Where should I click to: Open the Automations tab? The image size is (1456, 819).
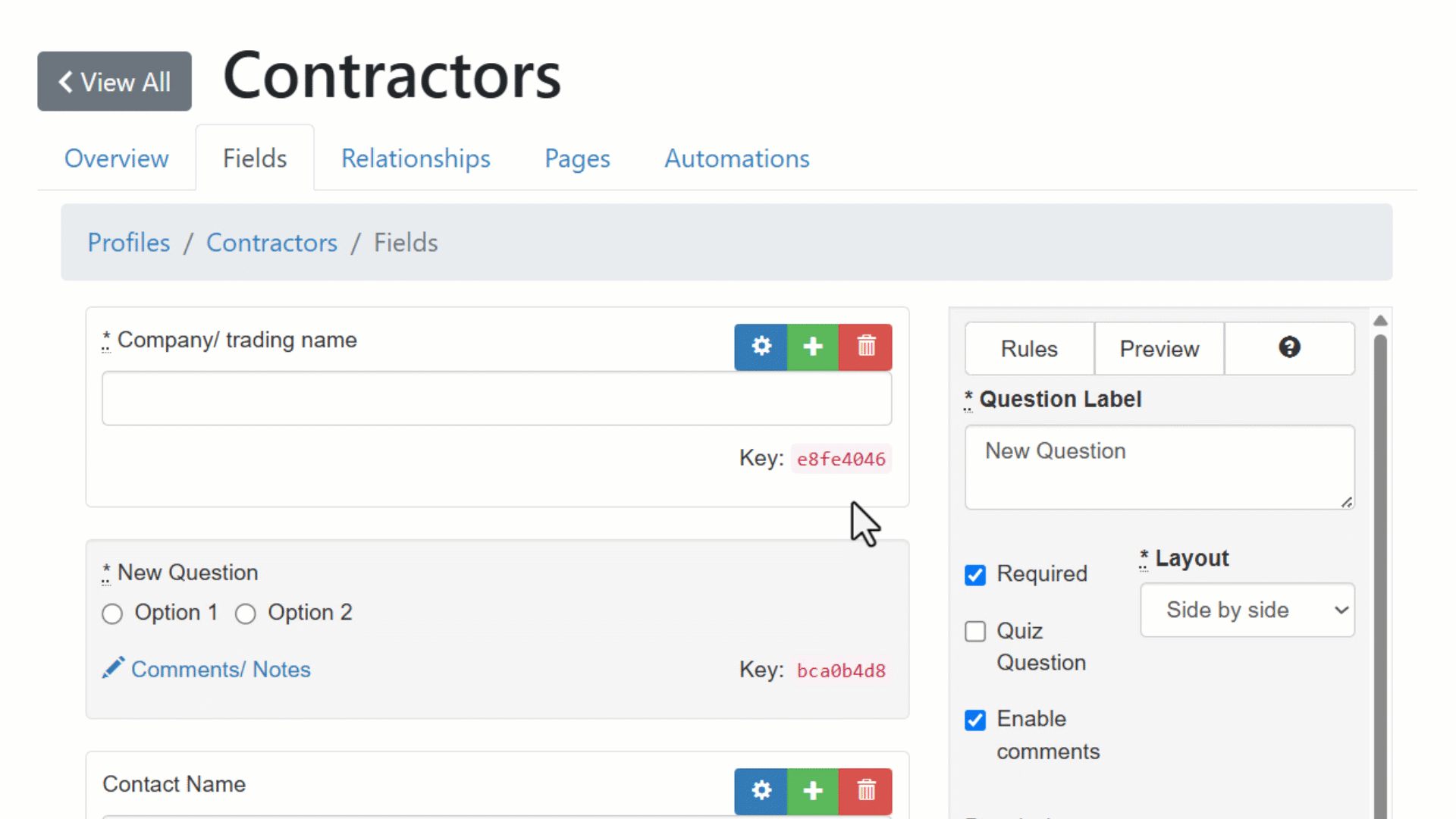tap(736, 158)
